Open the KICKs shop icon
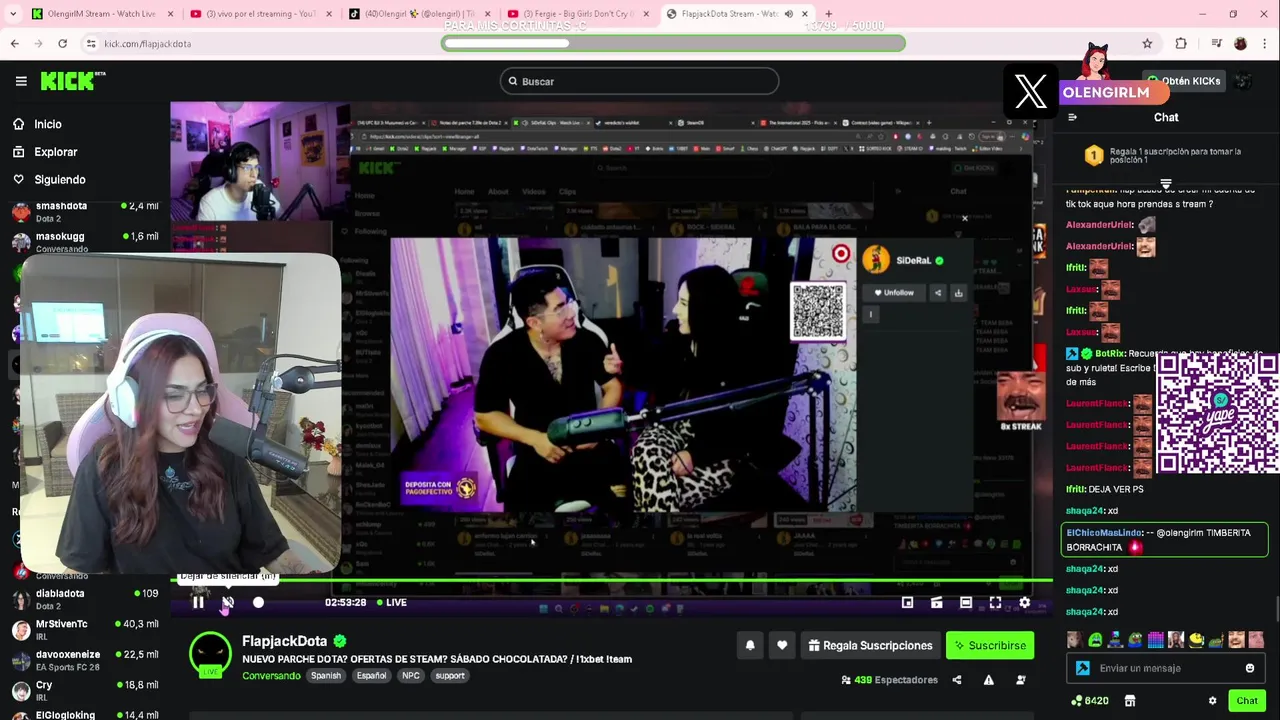 pos(1130,701)
